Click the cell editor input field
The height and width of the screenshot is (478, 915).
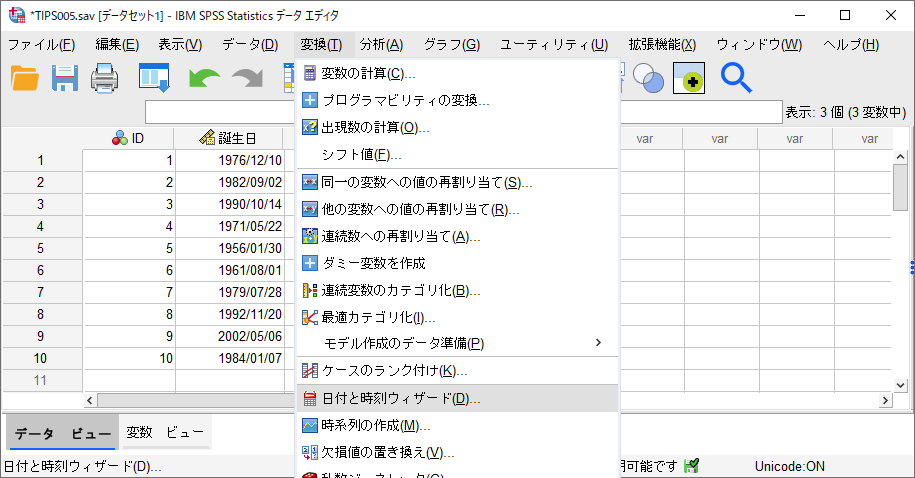463,112
